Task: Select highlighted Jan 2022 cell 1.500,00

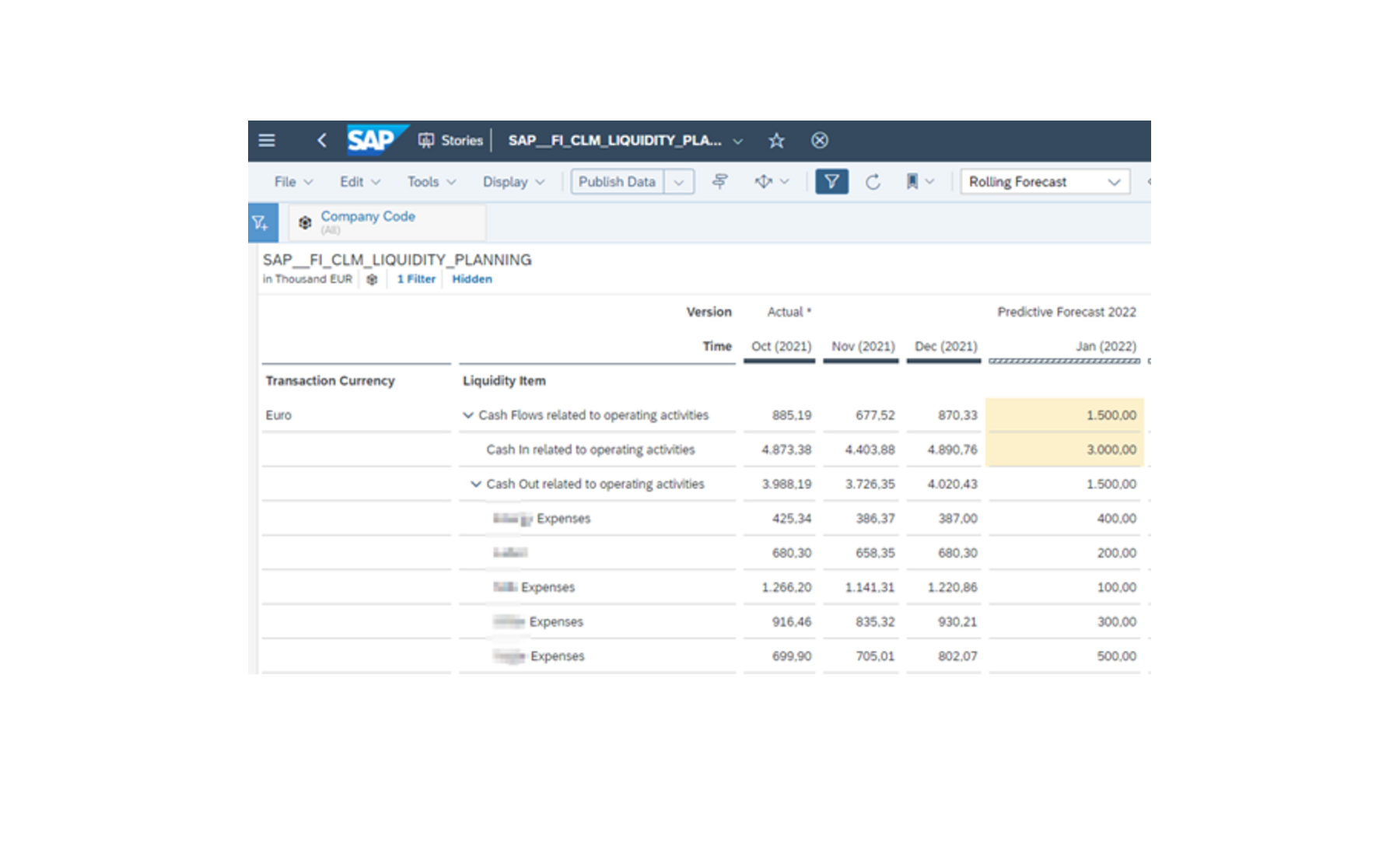Action: coord(1065,415)
